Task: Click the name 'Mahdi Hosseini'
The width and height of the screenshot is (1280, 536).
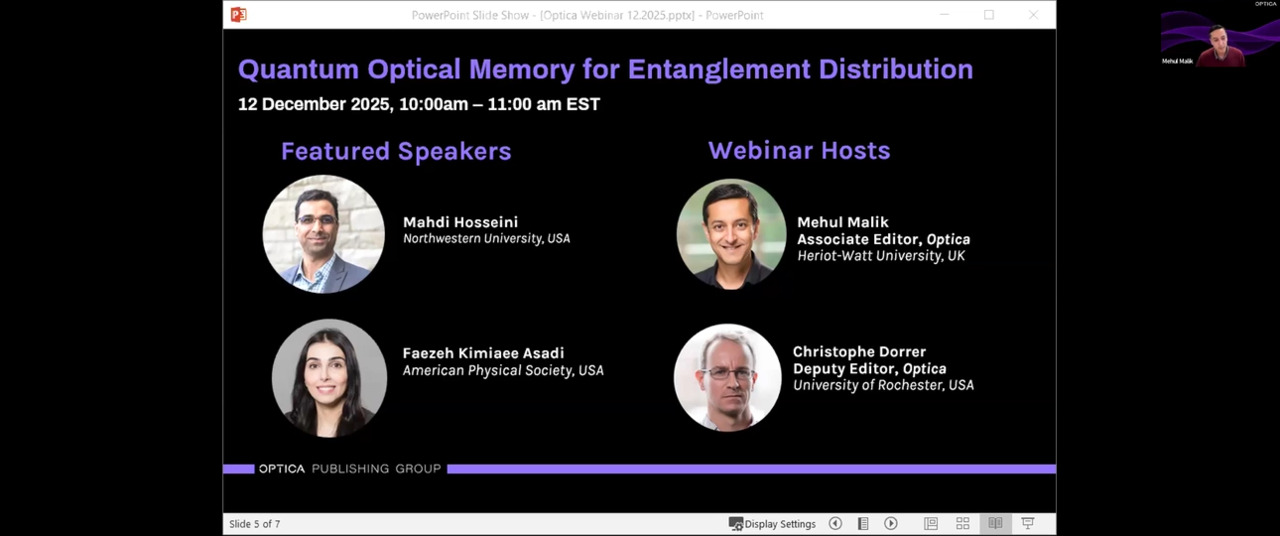Action: (x=460, y=222)
